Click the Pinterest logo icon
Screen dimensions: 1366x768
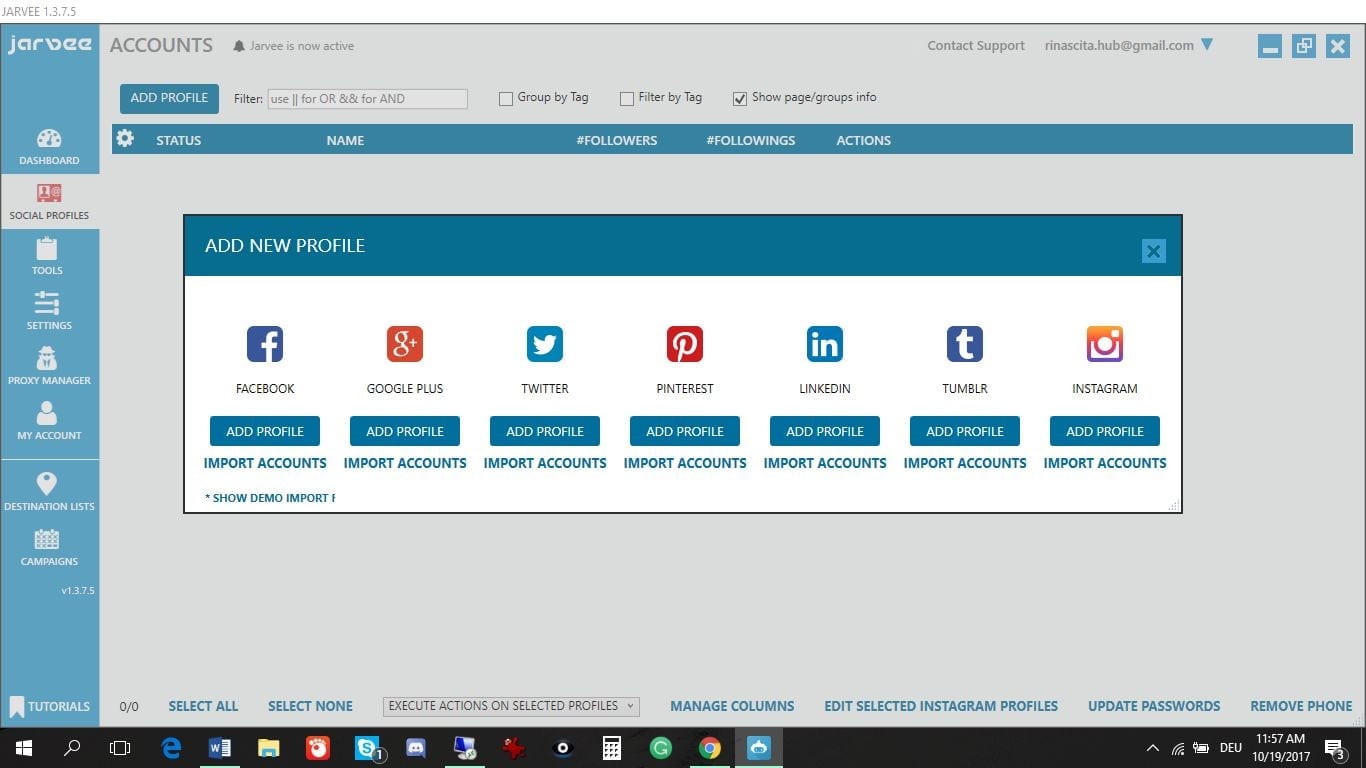point(685,344)
